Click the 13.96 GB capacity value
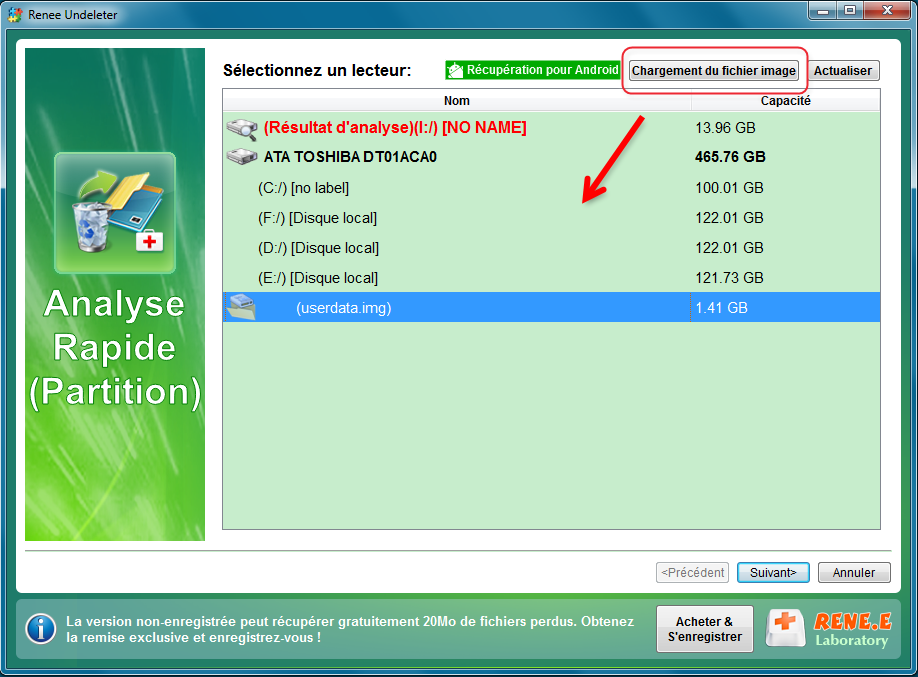918x677 pixels. (x=725, y=128)
